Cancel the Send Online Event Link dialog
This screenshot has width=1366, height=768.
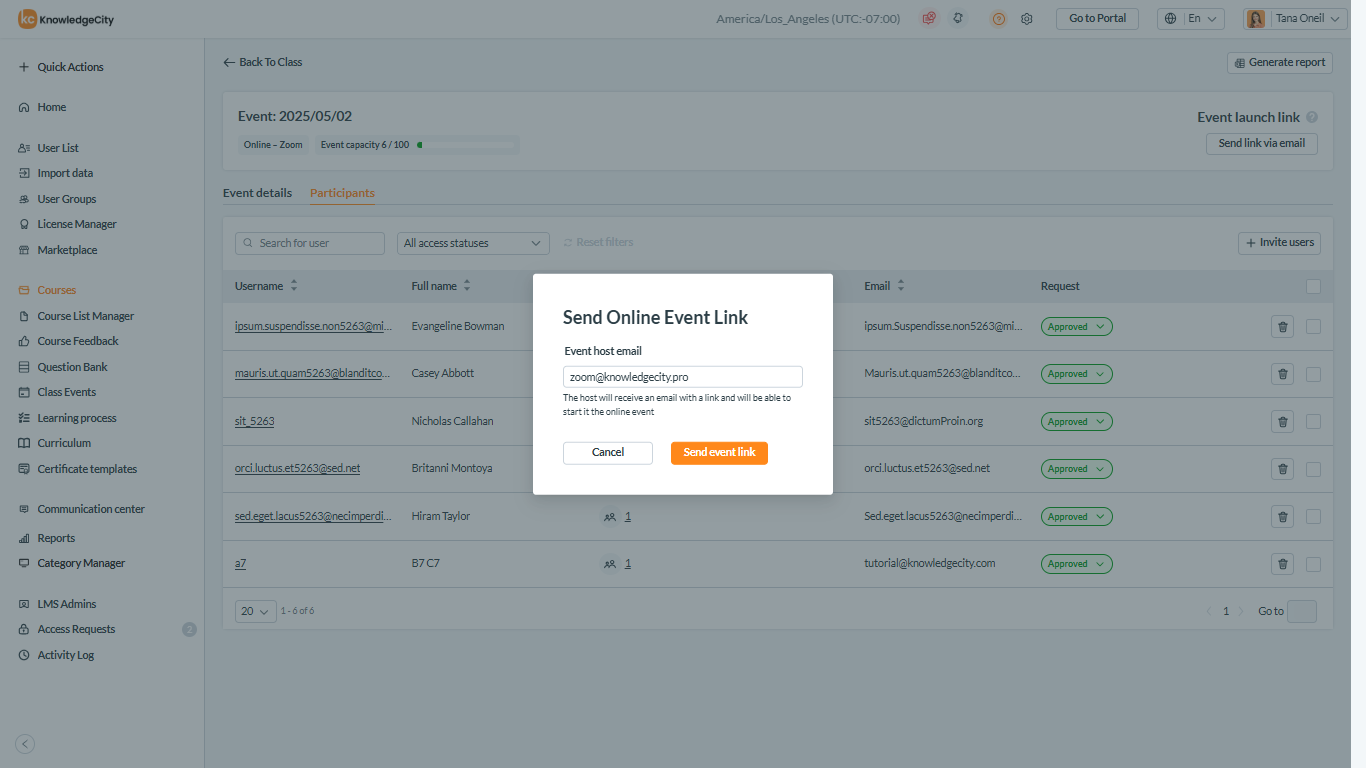click(607, 453)
